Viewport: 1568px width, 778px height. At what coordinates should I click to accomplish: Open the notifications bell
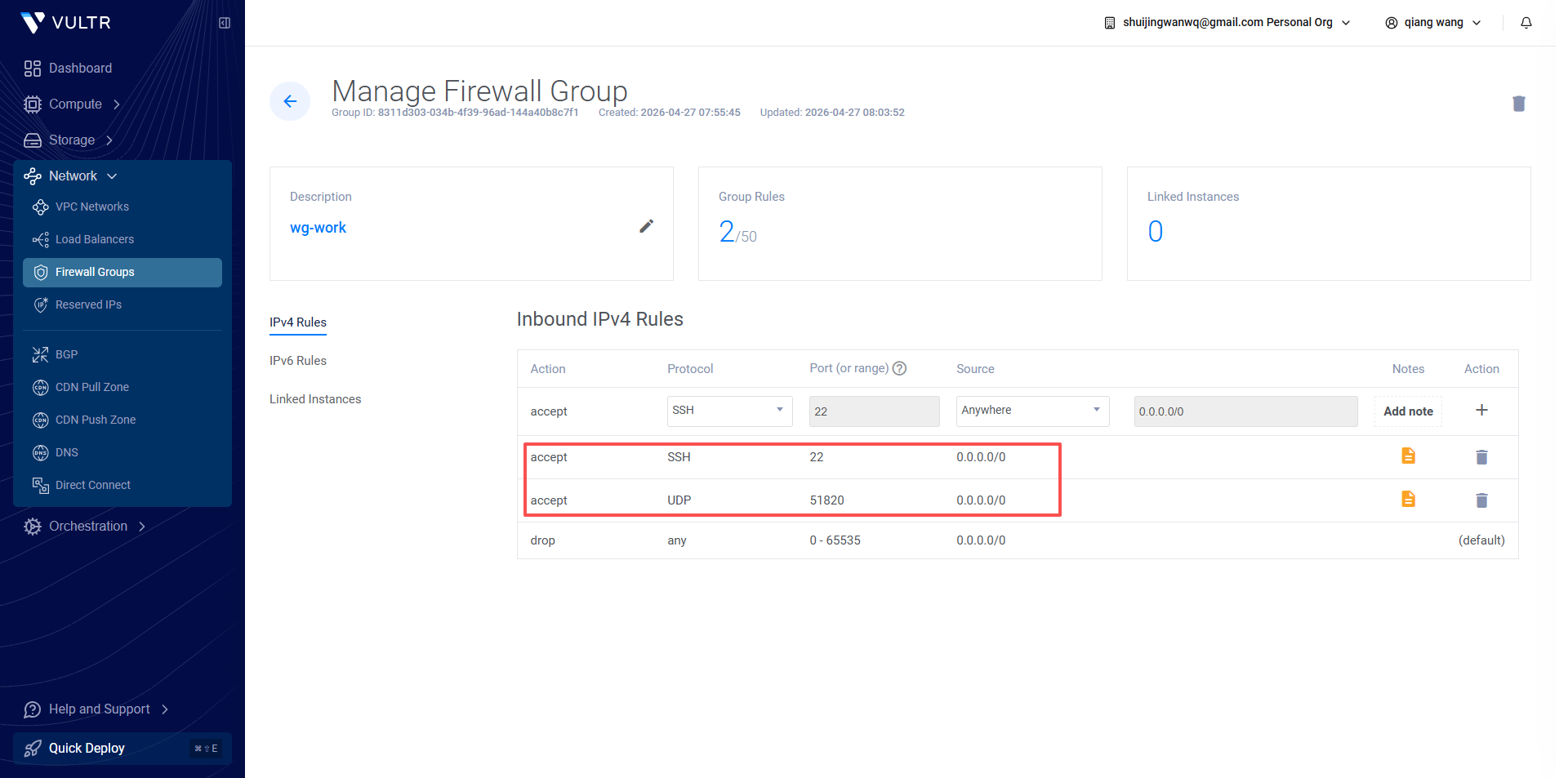tap(1526, 23)
